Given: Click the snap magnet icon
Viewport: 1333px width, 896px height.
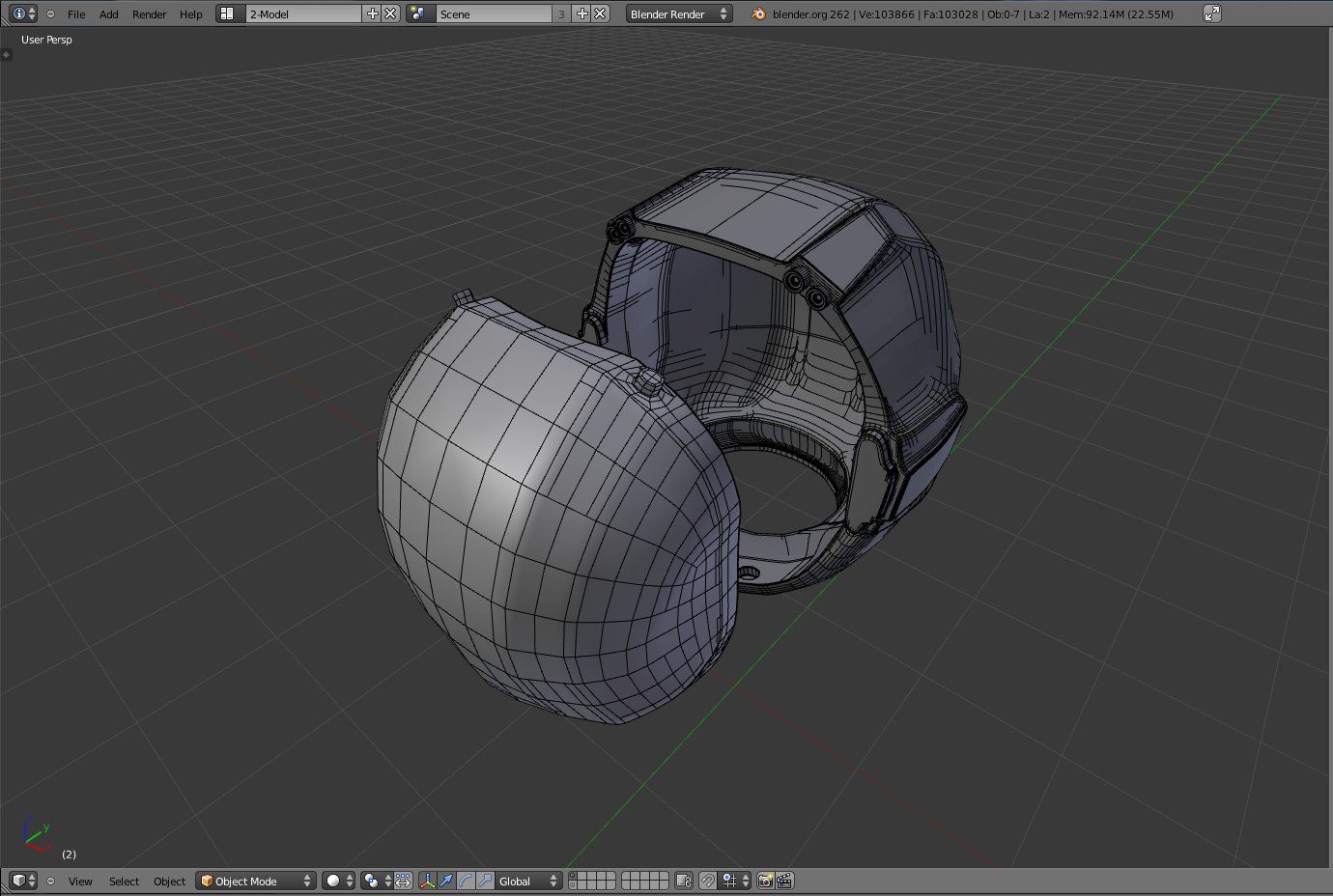Looking at the screenshot, I should [706, 881].
